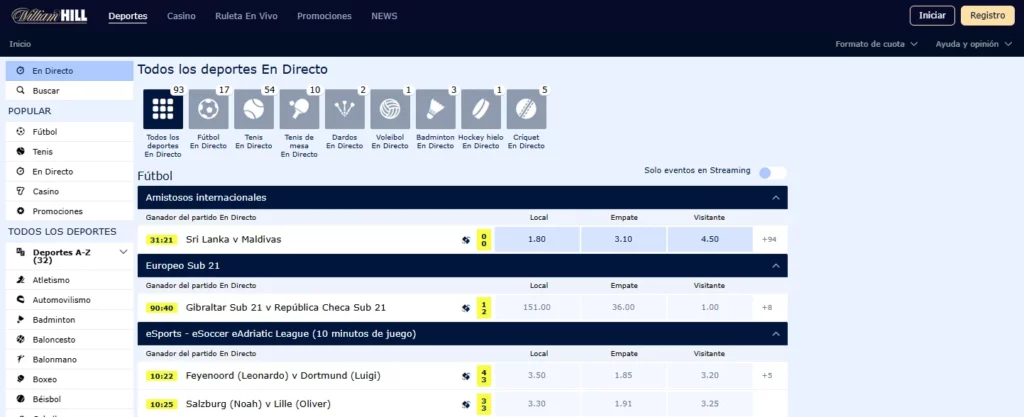Click the Fútbol ball icon in Popular list
This screenshot has width=1024, height=417.
(x=20, y=132)
